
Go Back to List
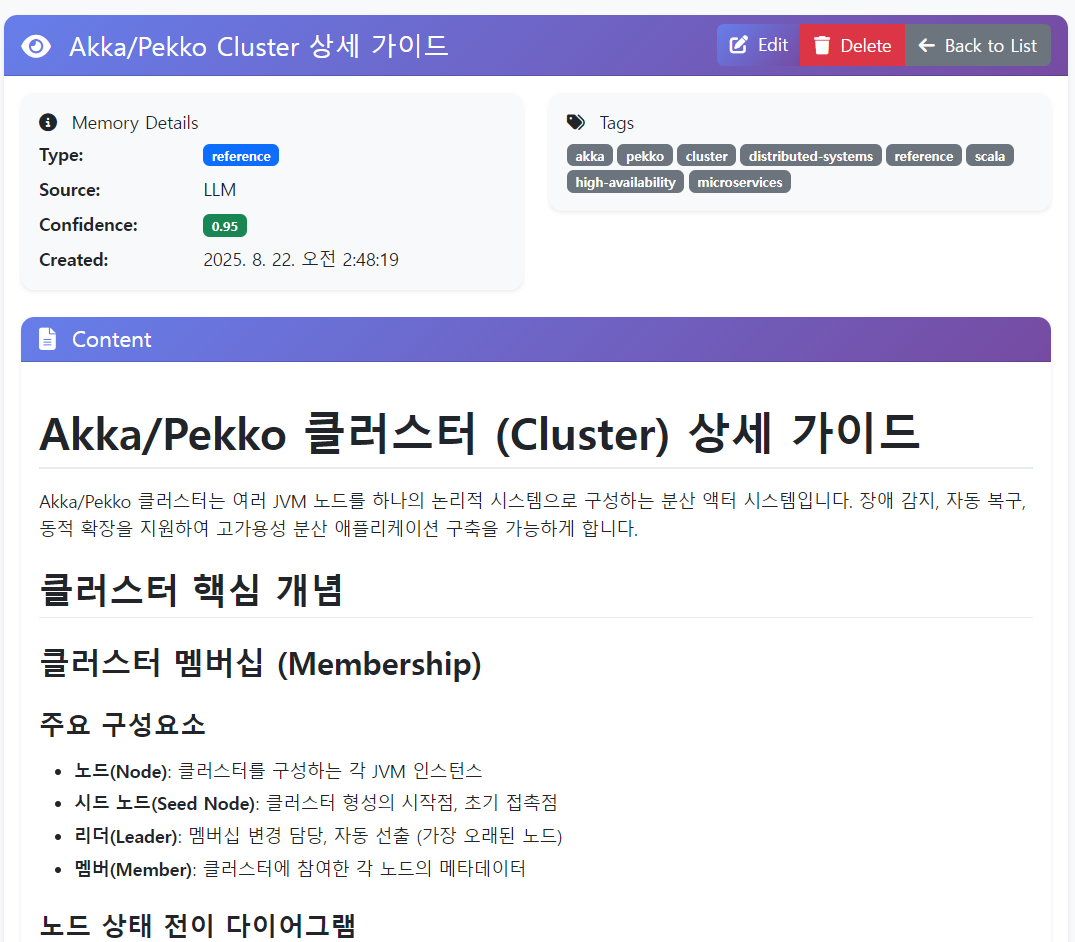click(977, 45)
